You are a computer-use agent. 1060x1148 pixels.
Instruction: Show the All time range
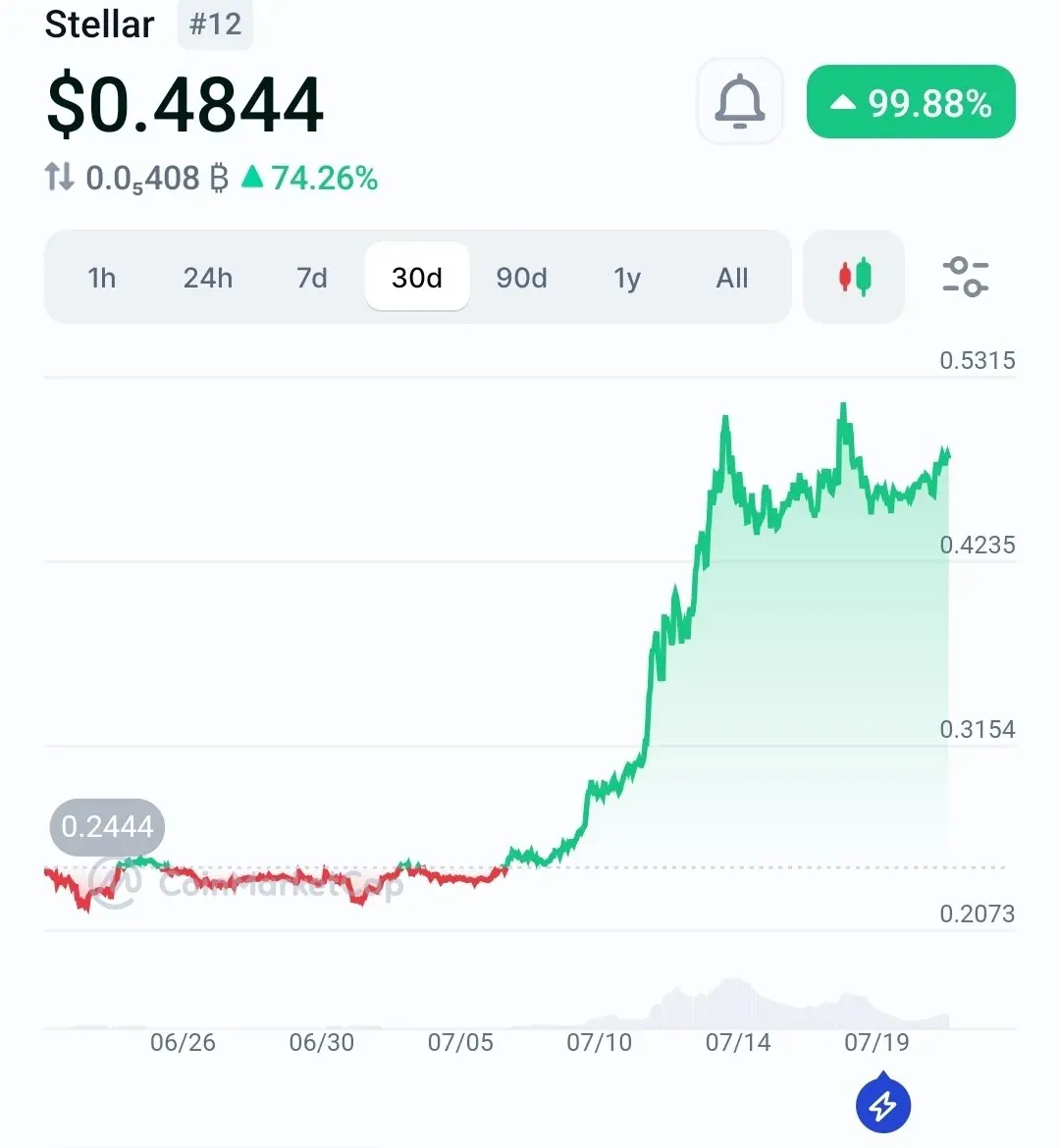(x=732, y=278)
